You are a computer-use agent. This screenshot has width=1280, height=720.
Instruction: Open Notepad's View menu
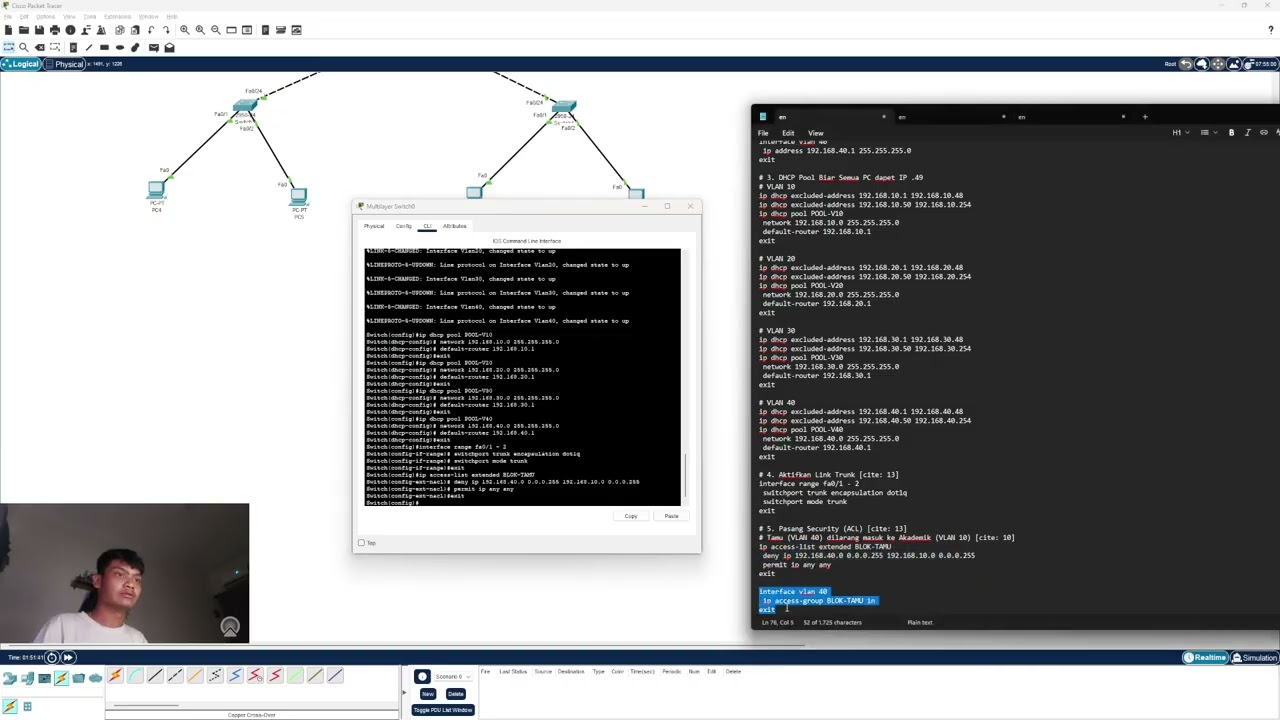click(816, 133)
